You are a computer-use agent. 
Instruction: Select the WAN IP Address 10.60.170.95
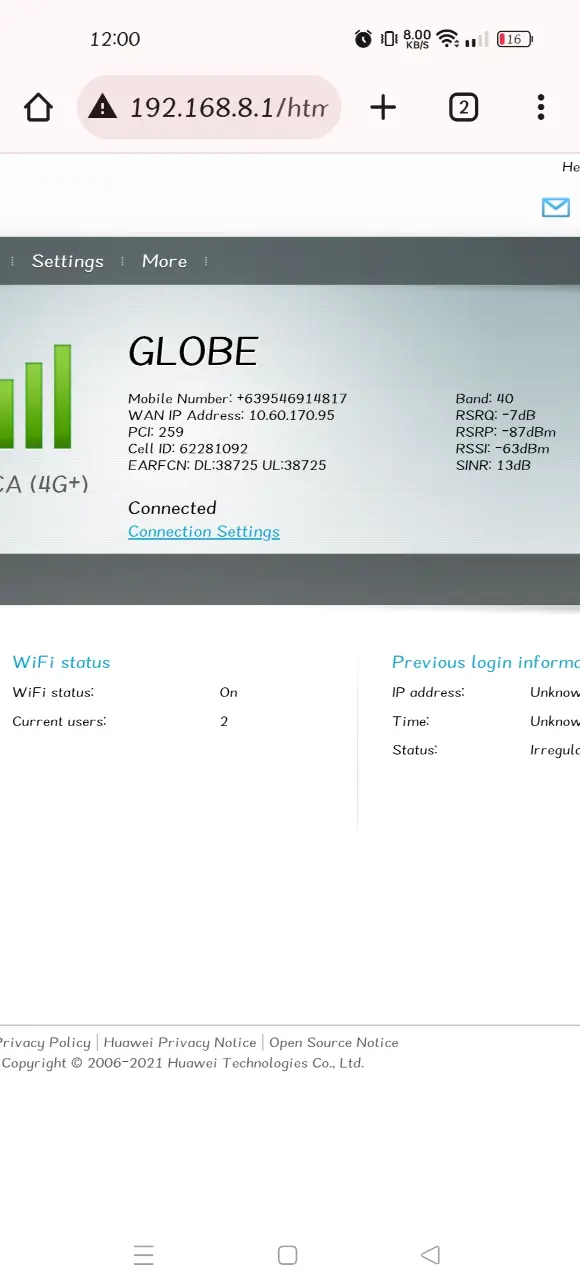231,415
